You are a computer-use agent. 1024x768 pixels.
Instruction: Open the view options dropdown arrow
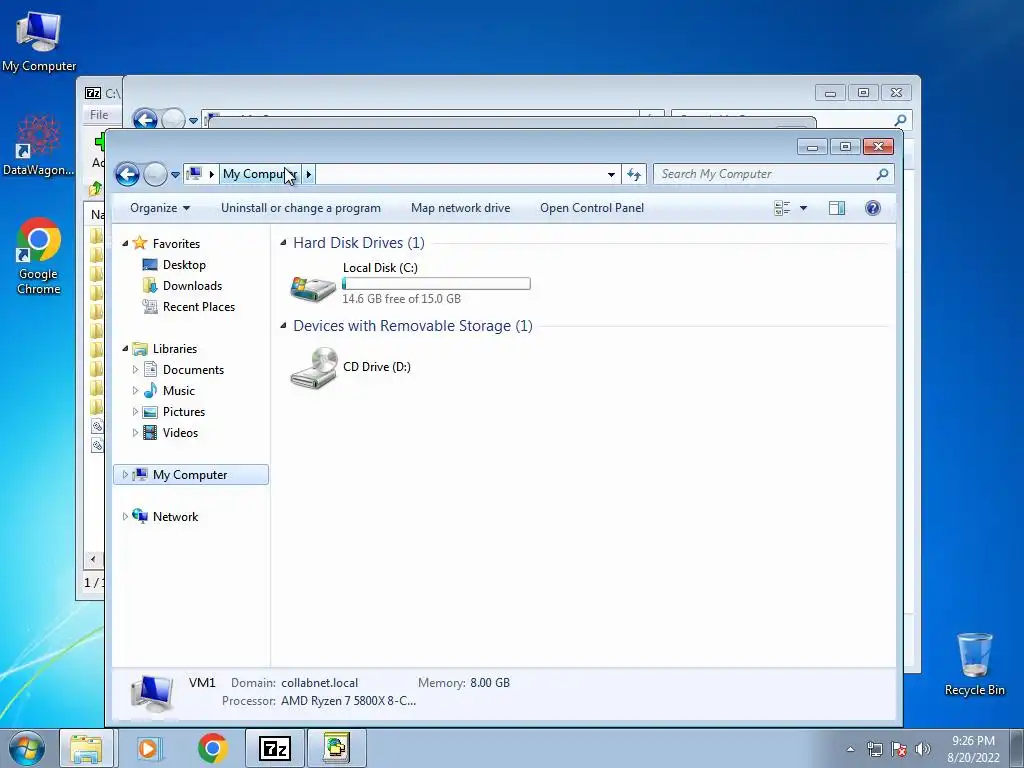tap(803, 208)
